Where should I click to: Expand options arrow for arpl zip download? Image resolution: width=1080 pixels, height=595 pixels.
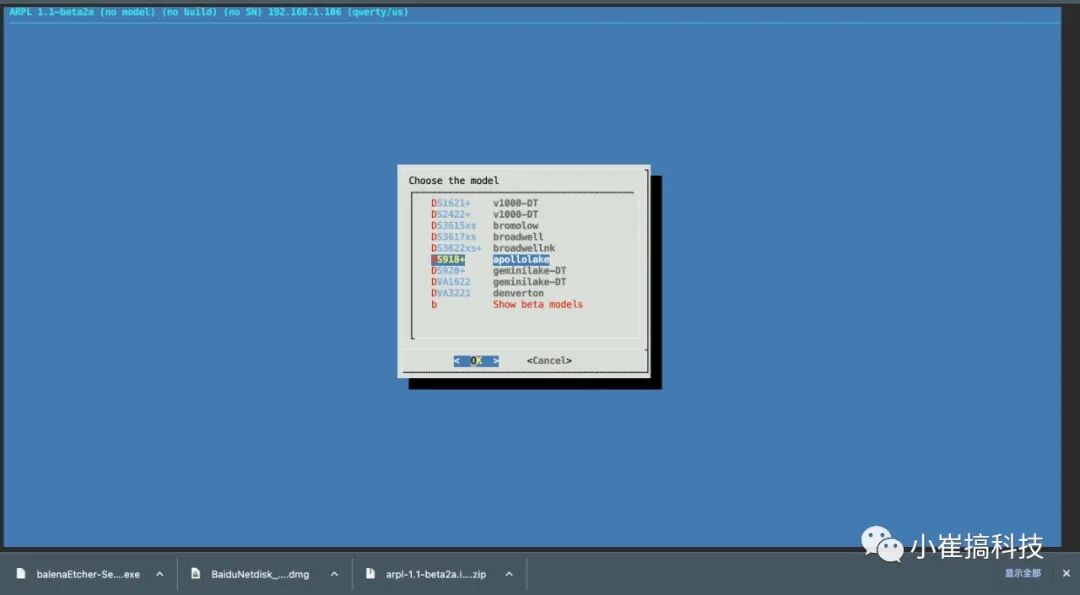point(509,574)
